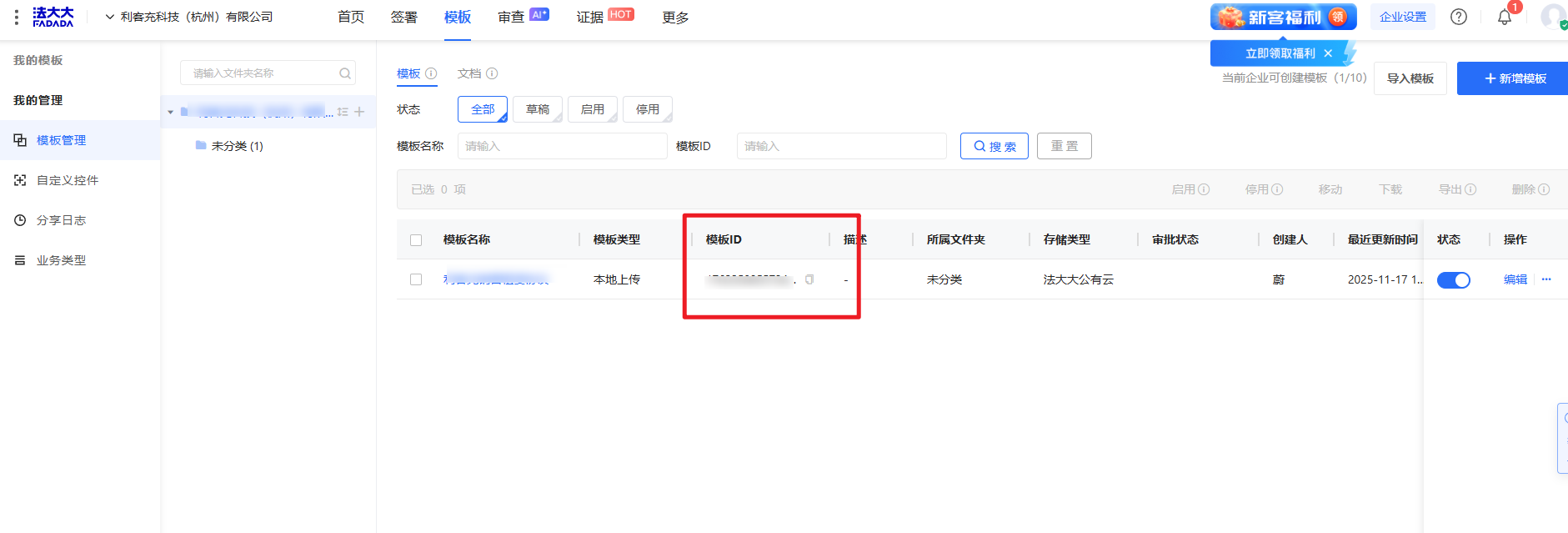Toggle the template status switch off

click(x=1453, y=280)
